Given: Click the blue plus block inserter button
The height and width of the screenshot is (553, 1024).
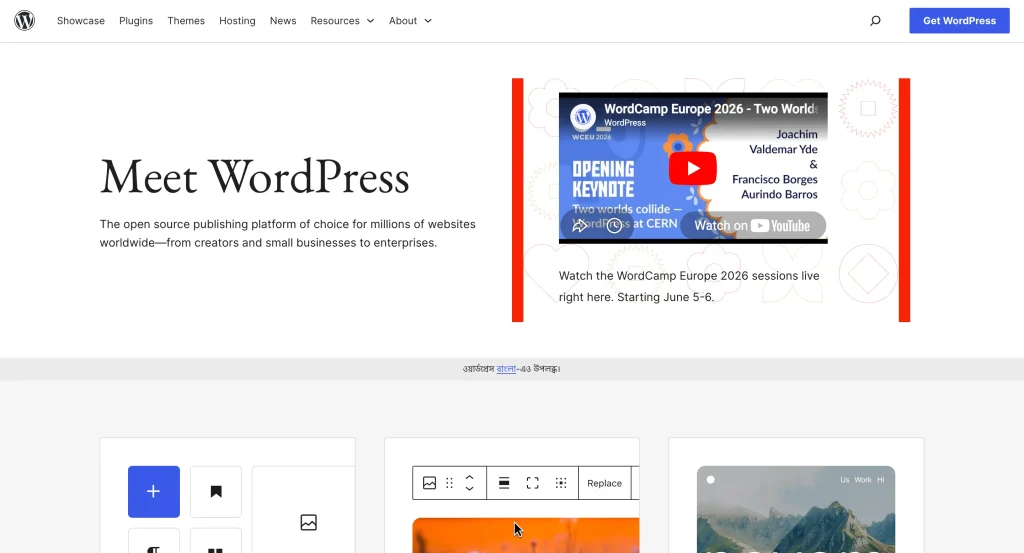Looking at the screenshot, I should tap(153, 492).
